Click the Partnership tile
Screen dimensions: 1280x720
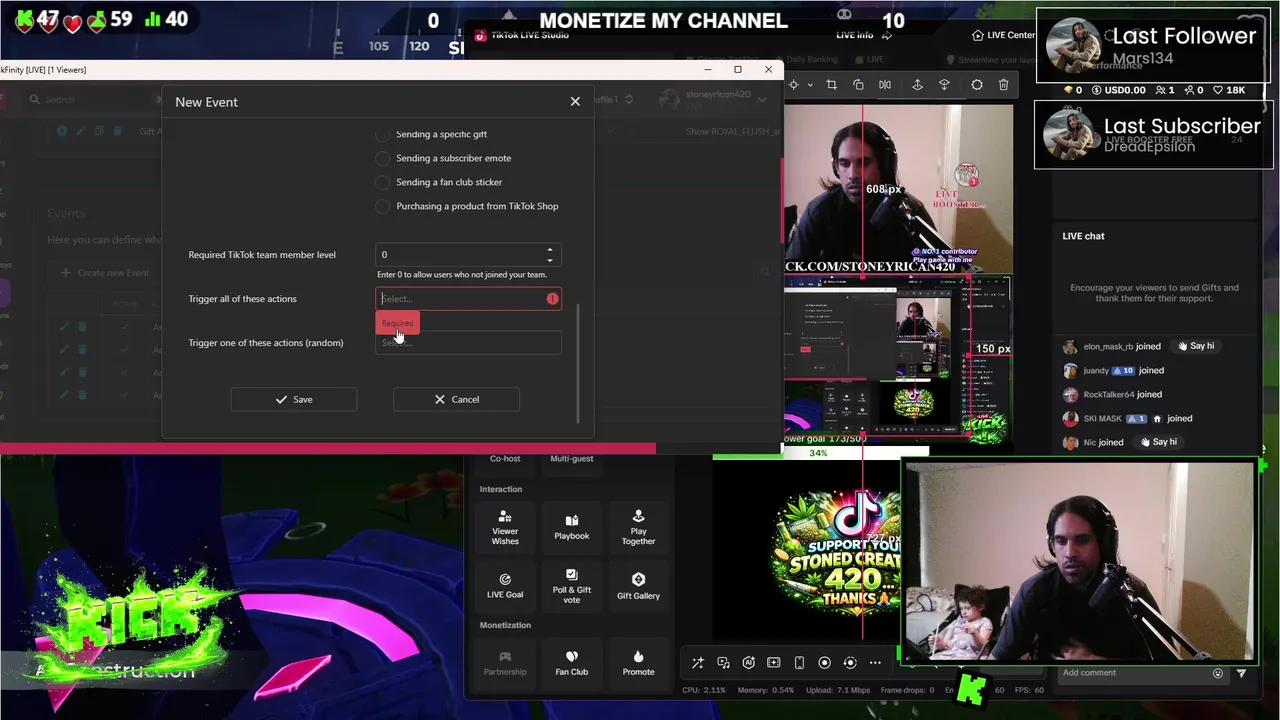(x=505, y=663)
